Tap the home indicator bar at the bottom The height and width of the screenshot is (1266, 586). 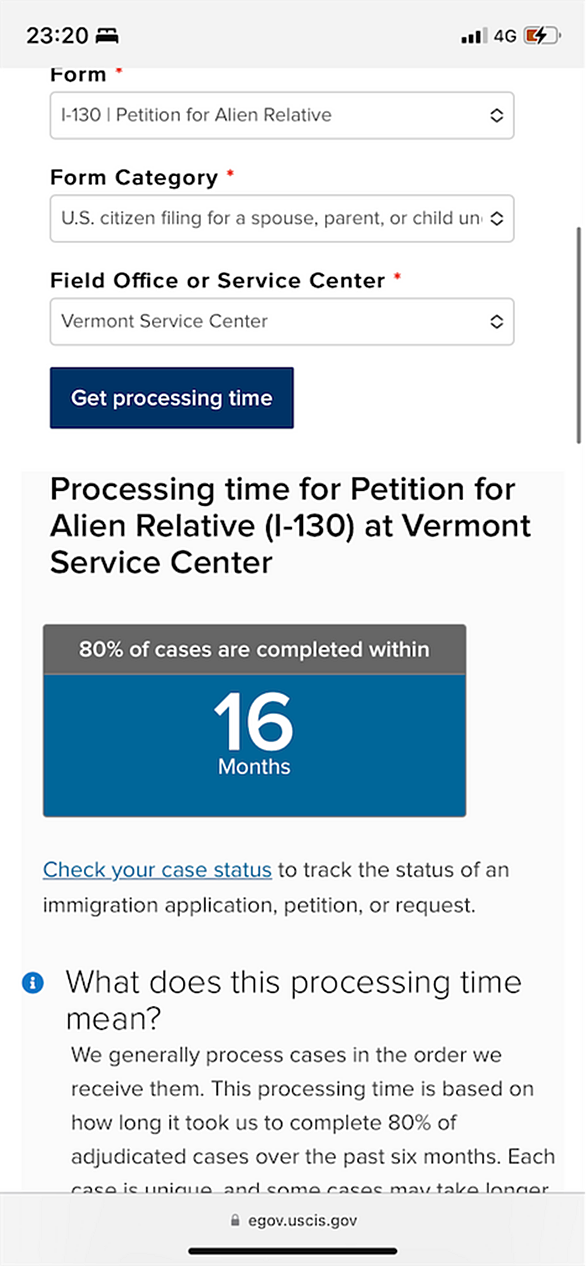point(293,1251)
